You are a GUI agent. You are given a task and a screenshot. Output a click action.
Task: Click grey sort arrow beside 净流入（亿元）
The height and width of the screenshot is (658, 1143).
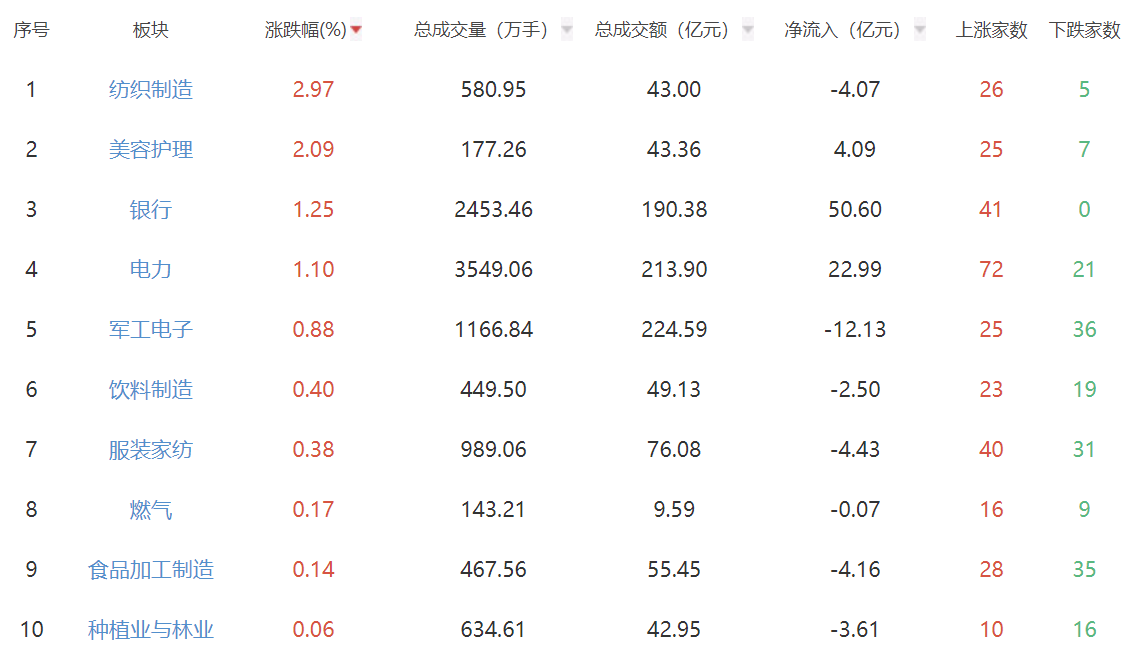(919, 30)
